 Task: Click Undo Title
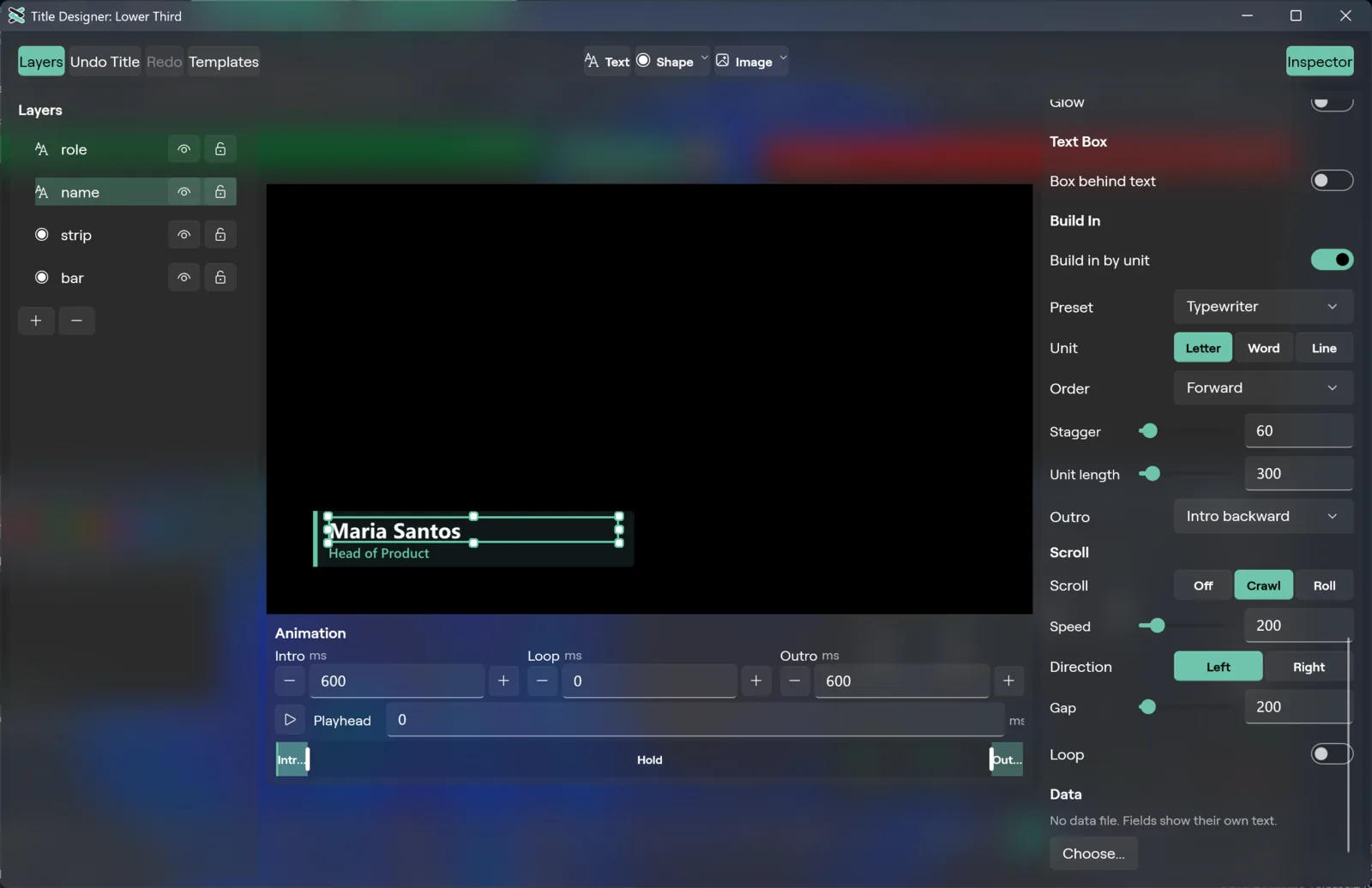pos(105,62)
